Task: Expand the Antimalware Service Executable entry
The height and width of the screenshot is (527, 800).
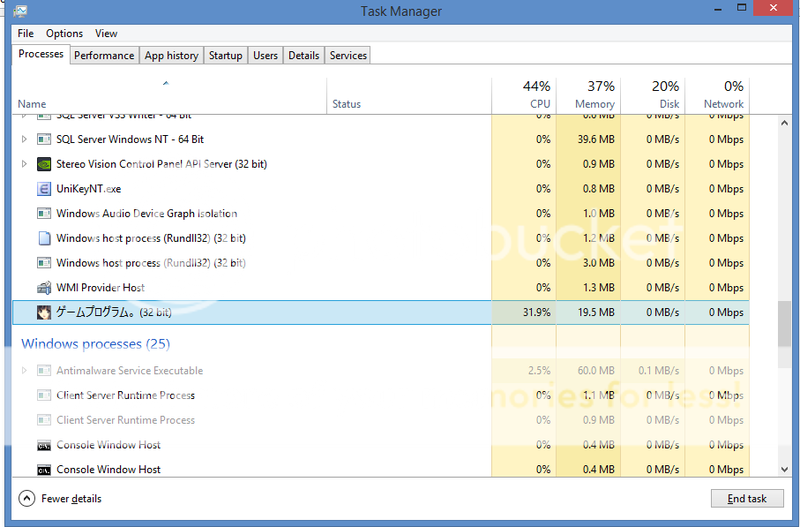Action: (x=25, y=371)
